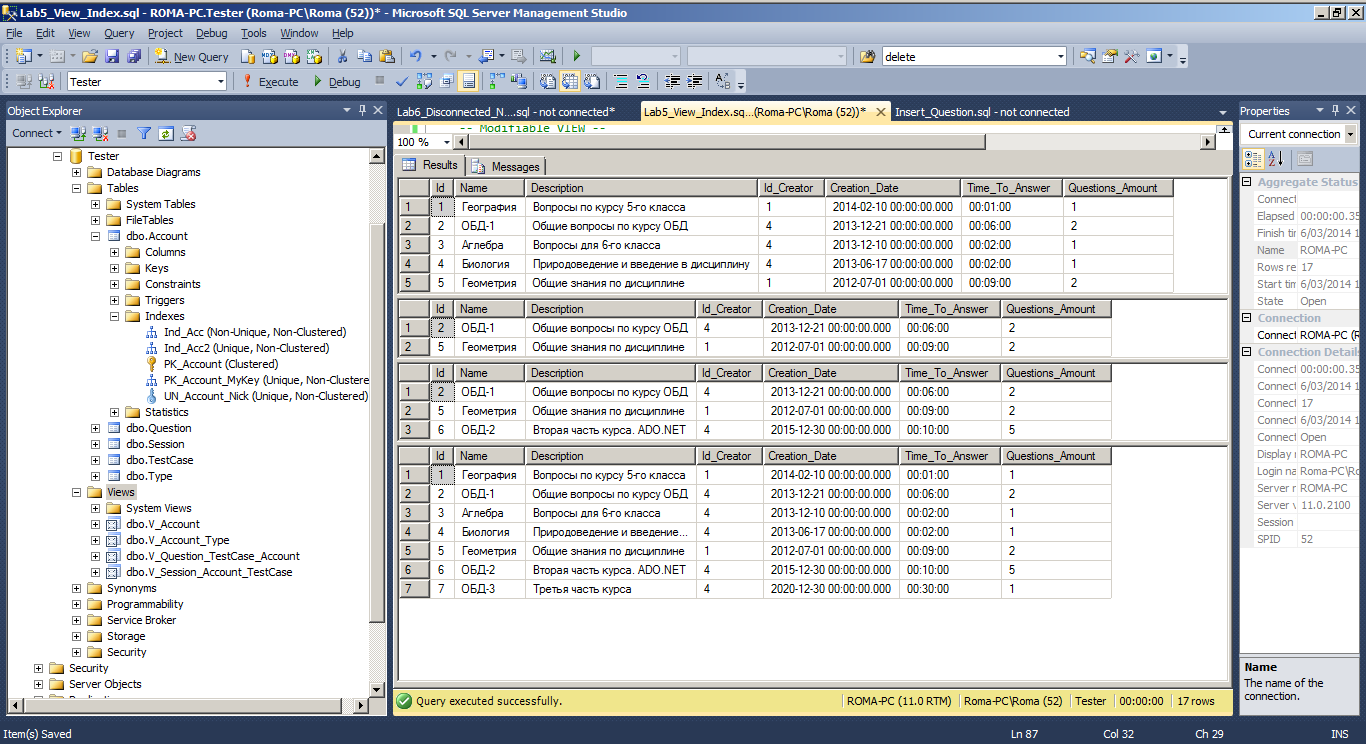This screenshot has width=1366, height=744.
Task: Refresh the Object Explorer tree
Action: [x=166, y=133]
